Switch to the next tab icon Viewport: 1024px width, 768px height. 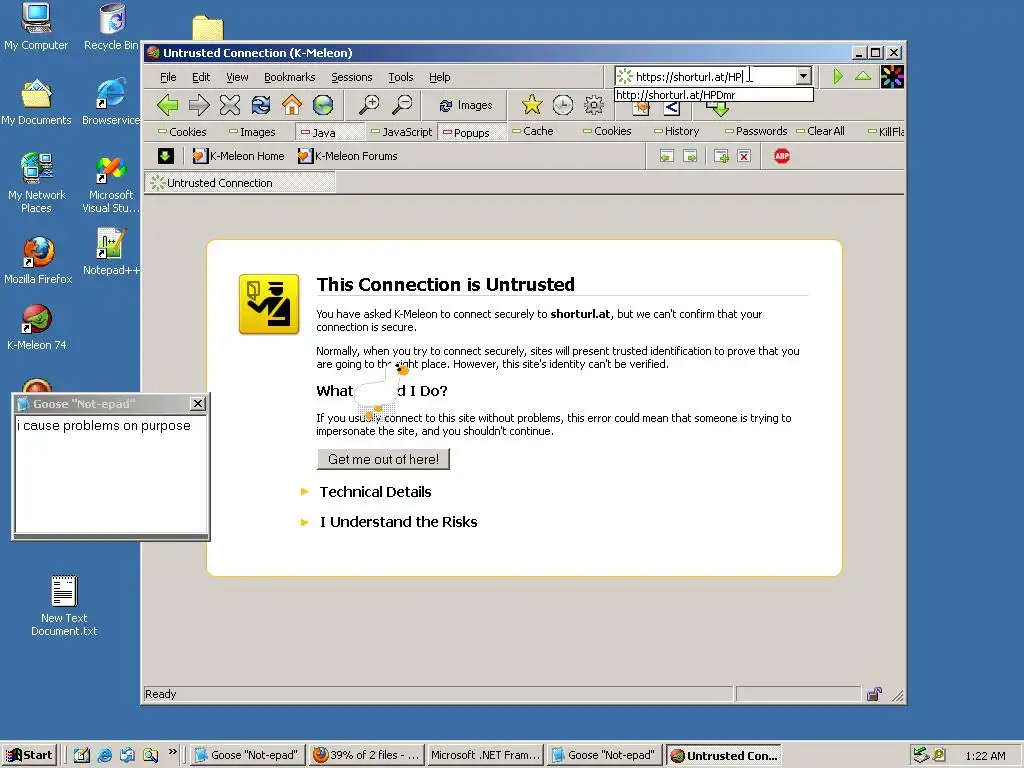coord(690,156)
